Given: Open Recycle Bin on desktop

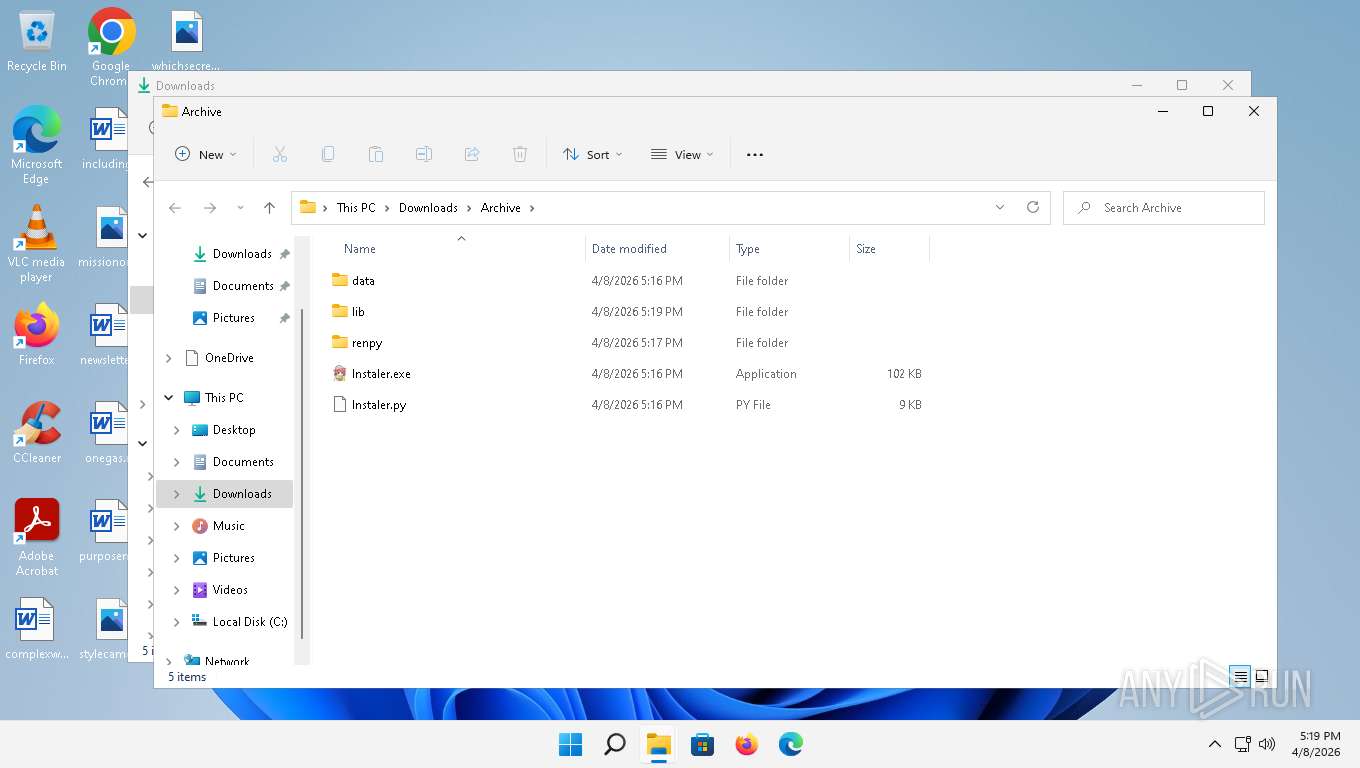Looking at the screenshot, I should pos(37,42).
